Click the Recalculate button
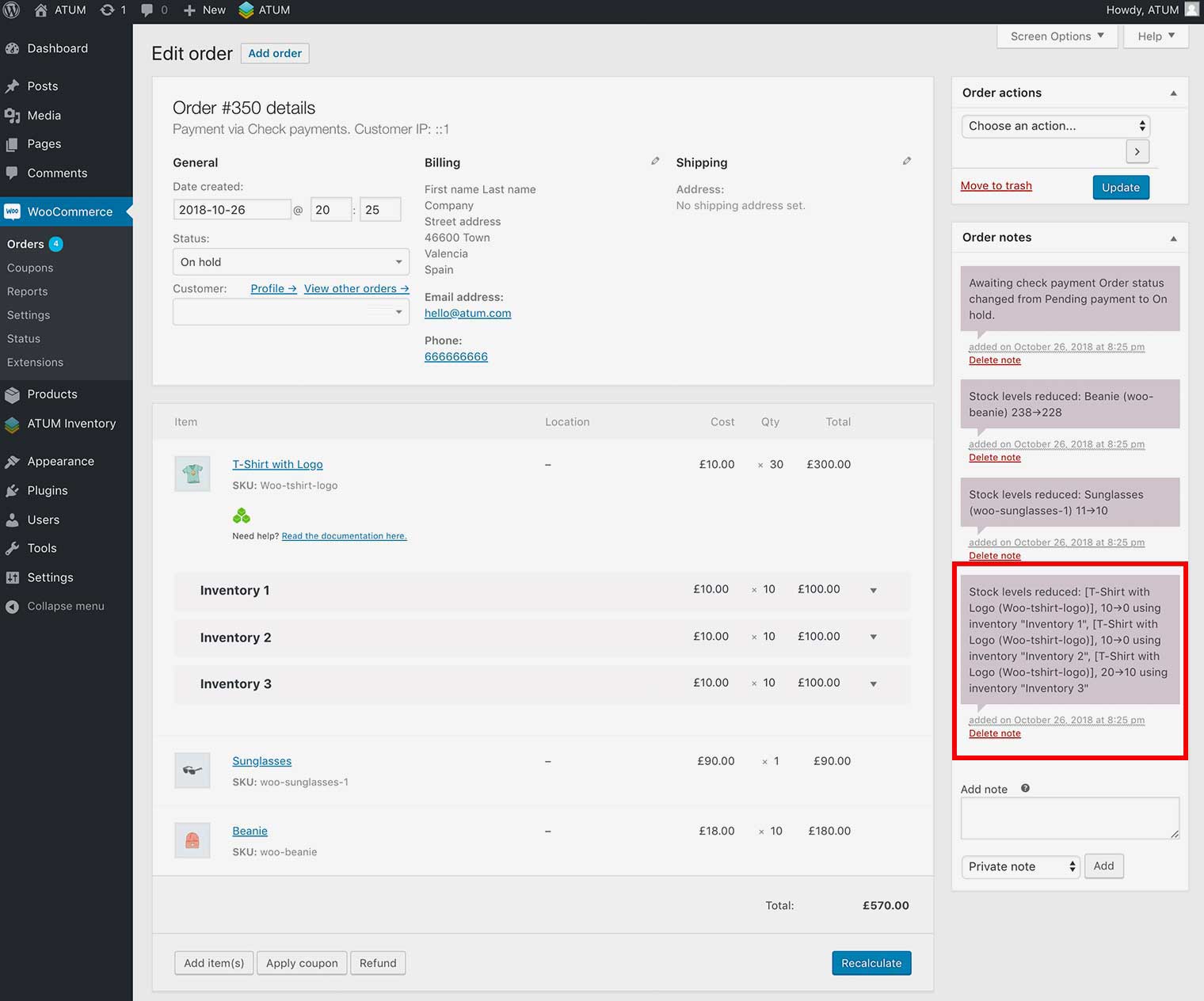This screenshot has height=1001, width=1204. pyautogui.click(x=871, y=963)
